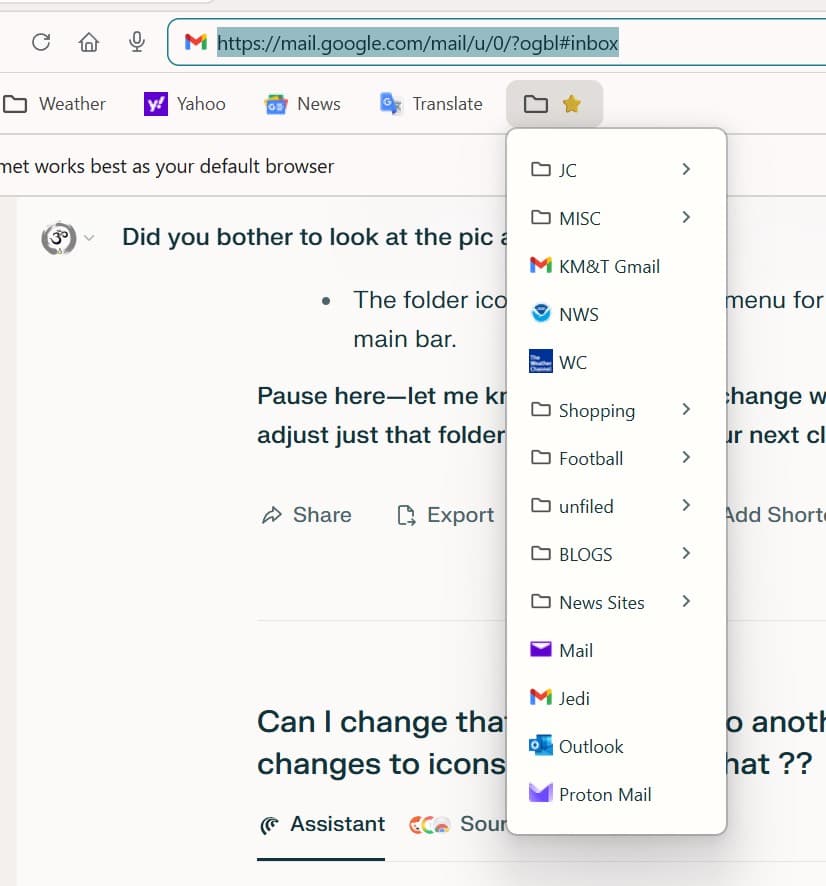Screen dimensions: 826x886
Task: Activate the microphone voice input icon
Action: (x=137, y=42)
